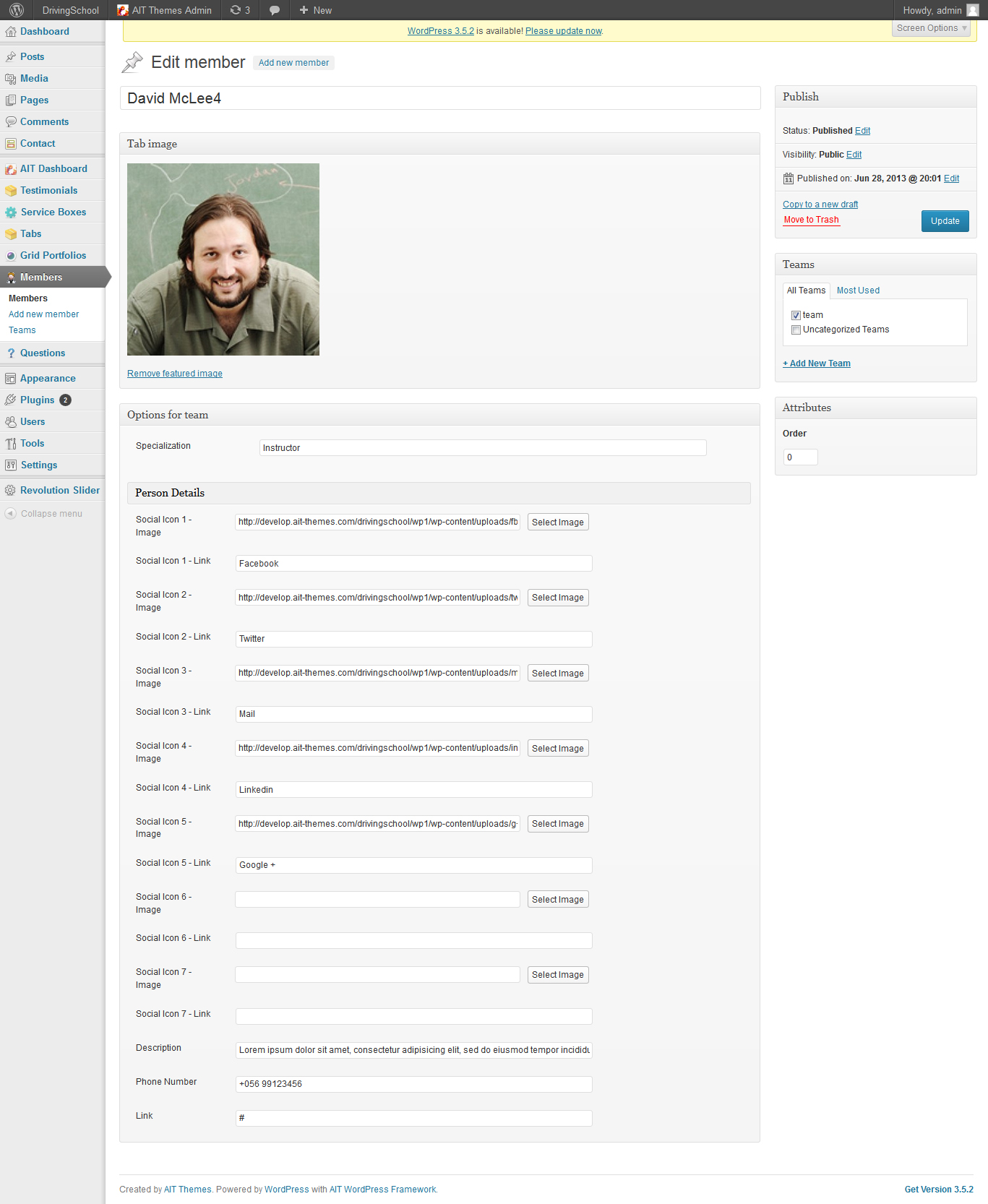Click the AIT Dashboard icon
Screen dimensions: 988x1204
11,168
